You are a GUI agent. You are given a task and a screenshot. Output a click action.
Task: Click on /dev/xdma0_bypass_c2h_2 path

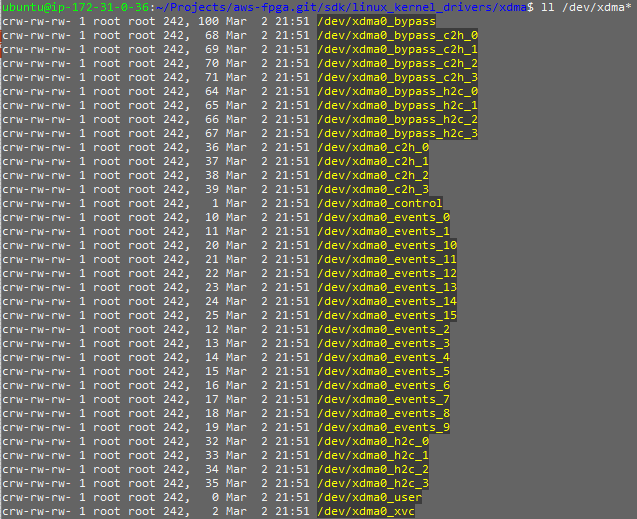pos(398,63)
